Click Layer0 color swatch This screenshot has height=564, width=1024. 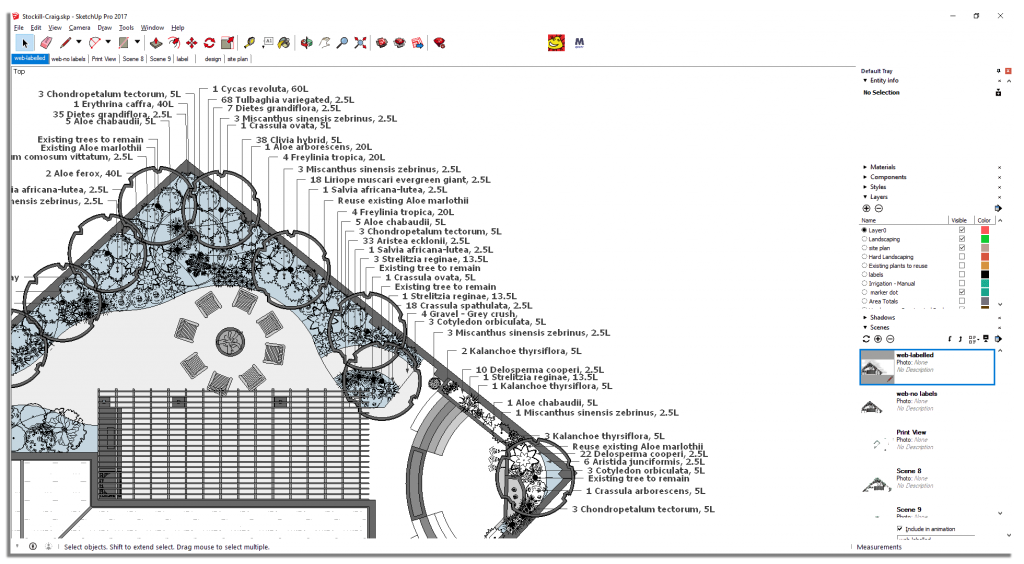click(984, 230)
